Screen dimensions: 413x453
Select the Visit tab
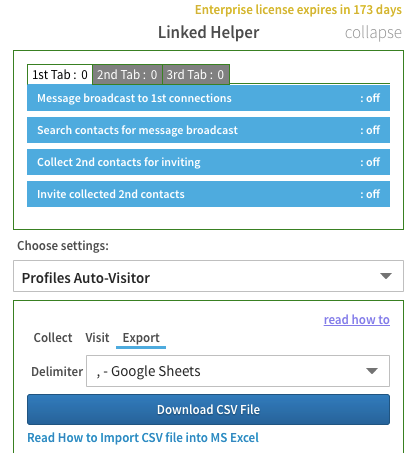[97, 338]
